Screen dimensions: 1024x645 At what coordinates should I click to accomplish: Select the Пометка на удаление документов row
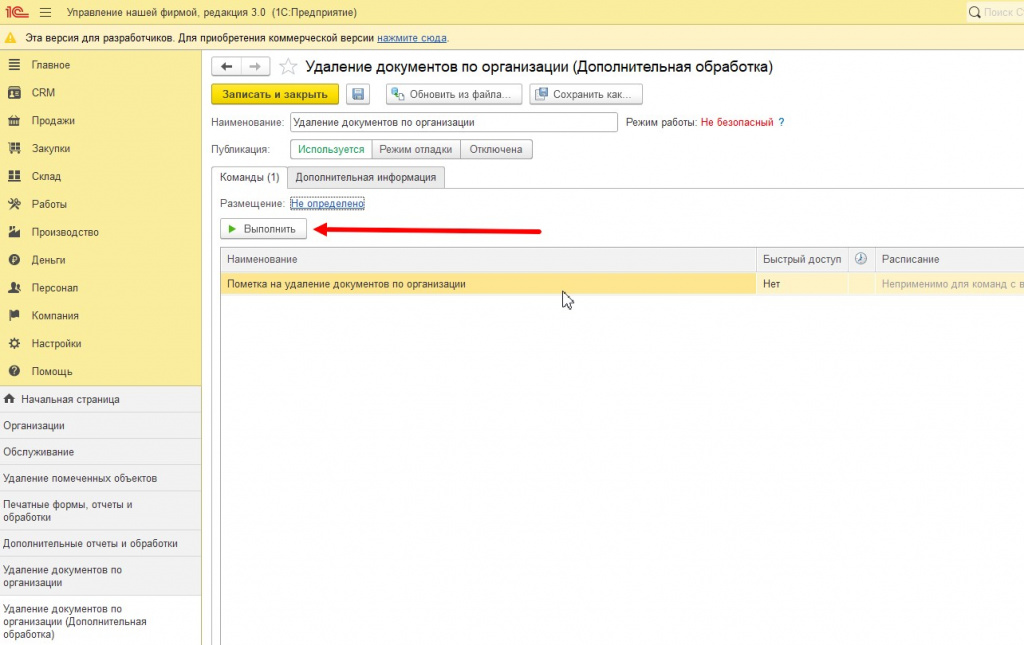click(x=488, y=284)
